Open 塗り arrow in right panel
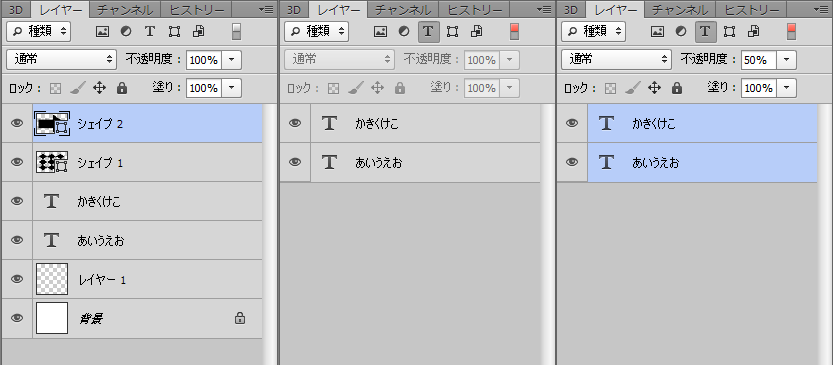 786,88
